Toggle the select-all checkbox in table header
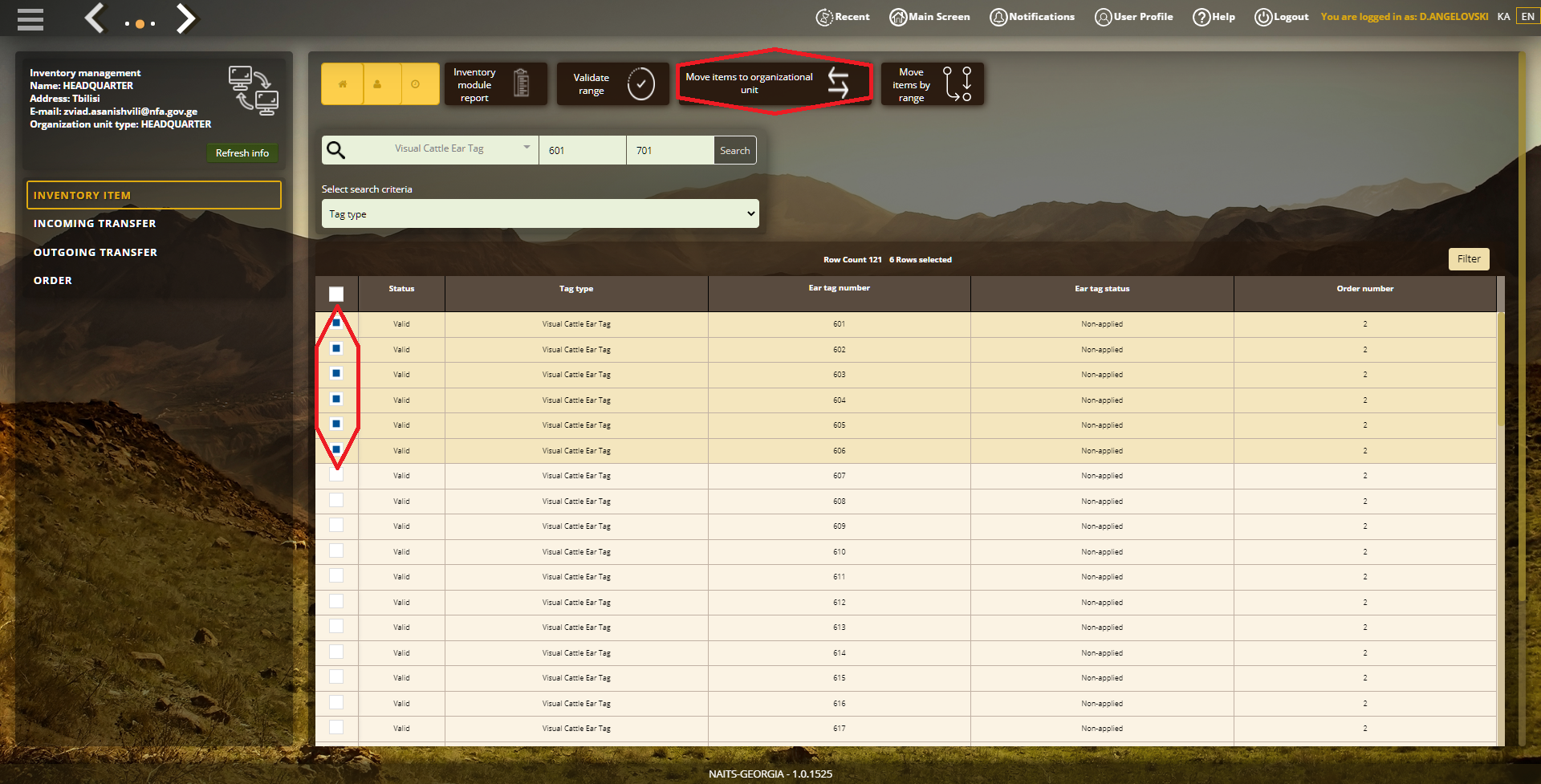This screenshot has width=1541, height=784. coord(336,295)
